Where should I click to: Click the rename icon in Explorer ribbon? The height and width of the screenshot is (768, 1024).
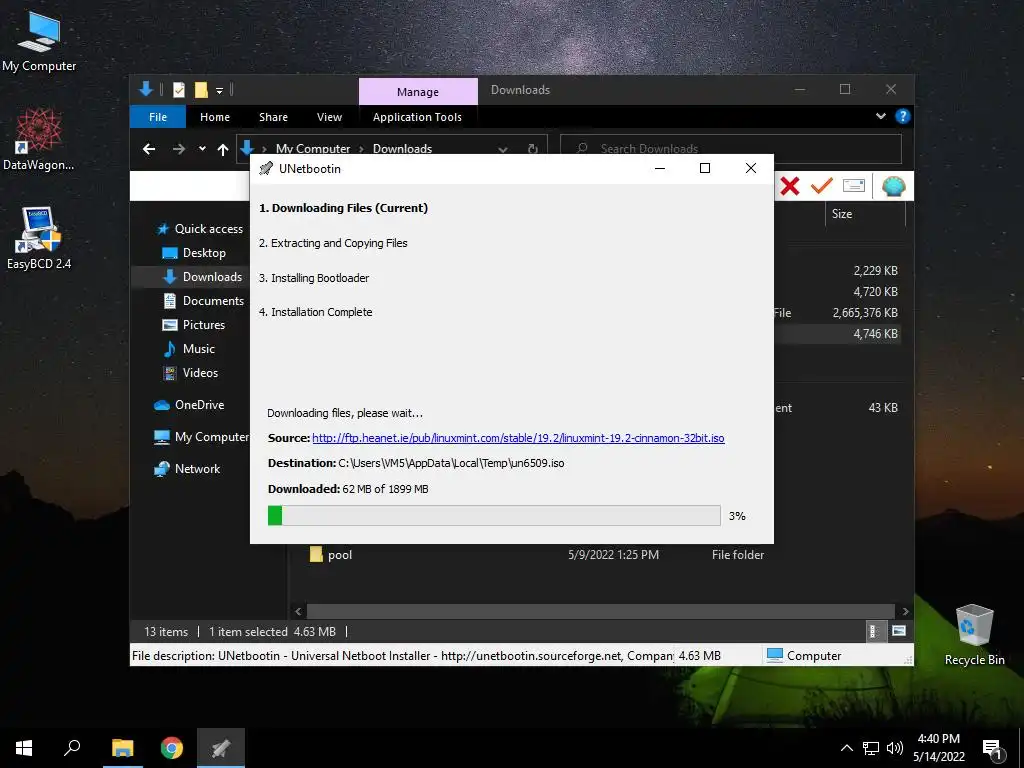tap(854, 185)
